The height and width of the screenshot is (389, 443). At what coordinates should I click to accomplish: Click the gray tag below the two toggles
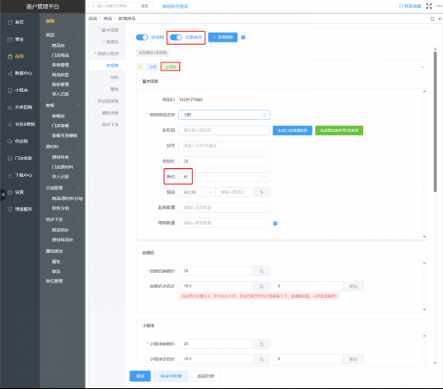tap(152, 52)
